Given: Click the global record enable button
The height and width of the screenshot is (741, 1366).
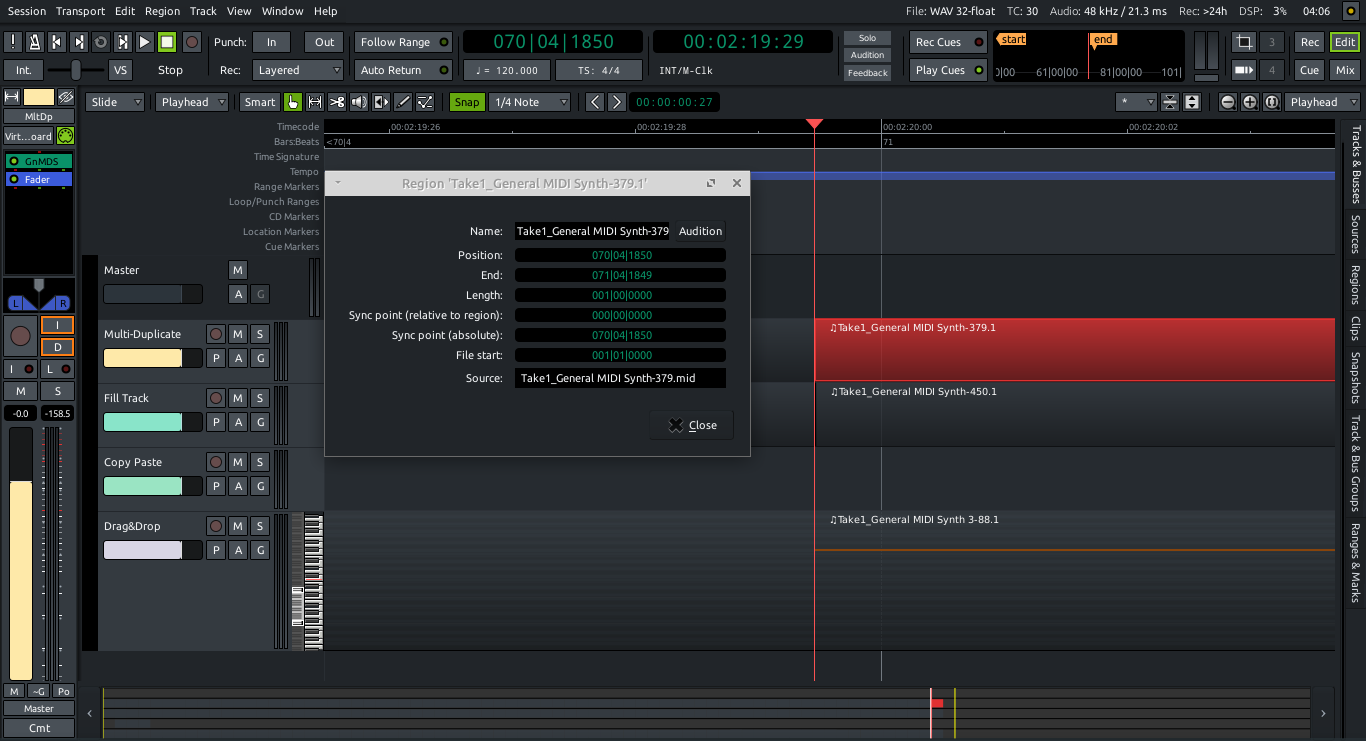Looking at the screenshot, I should 192,42.
